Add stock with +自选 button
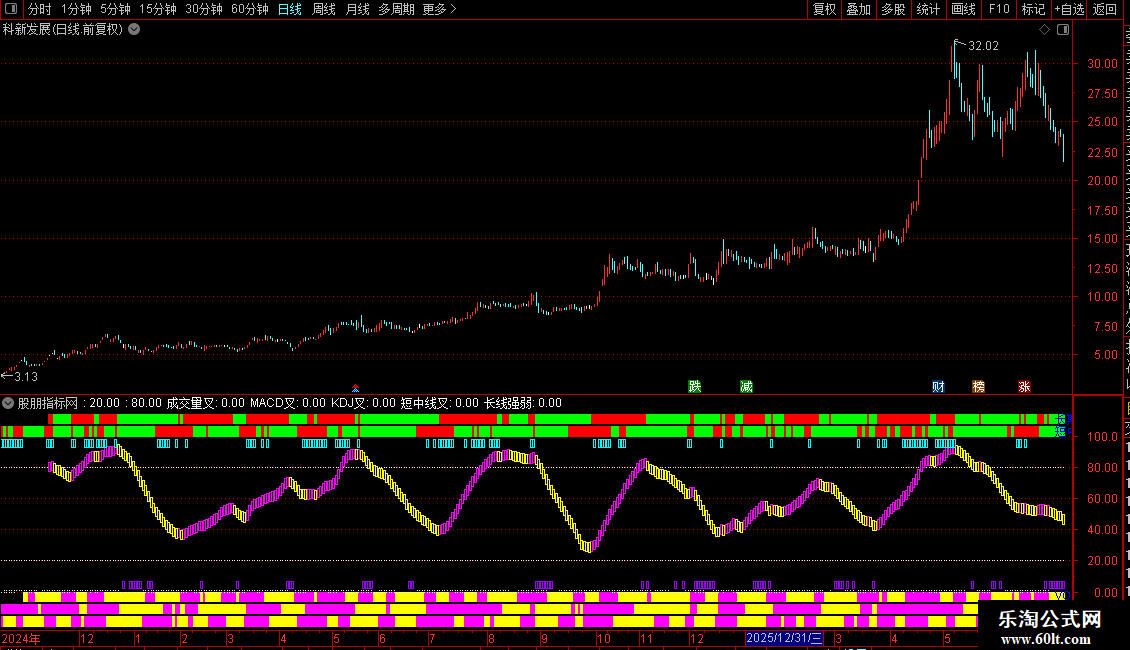 [x=1069, y=9]
